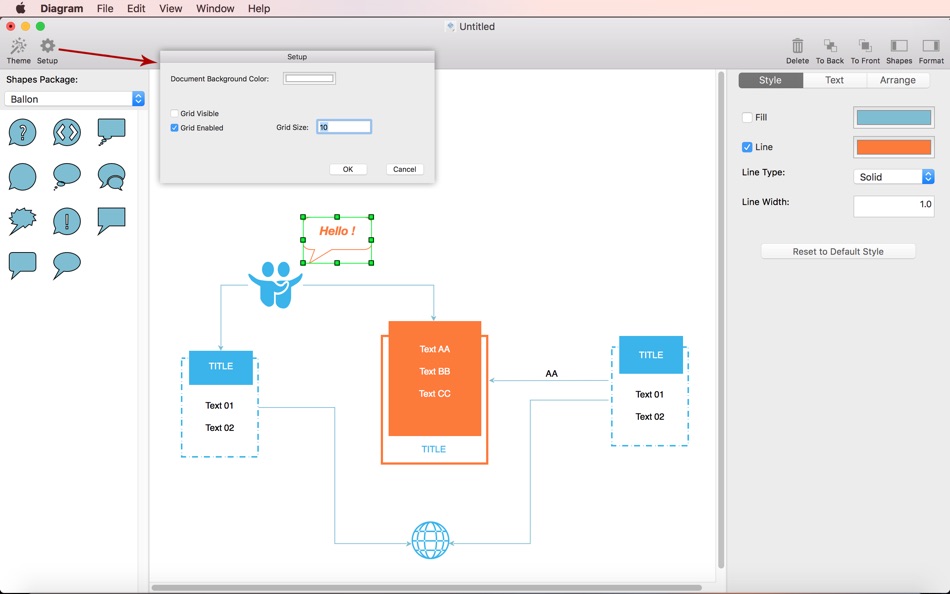This screenshot has height=594, width=950.
Task: Open the Edit menu
Action: (x=136, y=8)
